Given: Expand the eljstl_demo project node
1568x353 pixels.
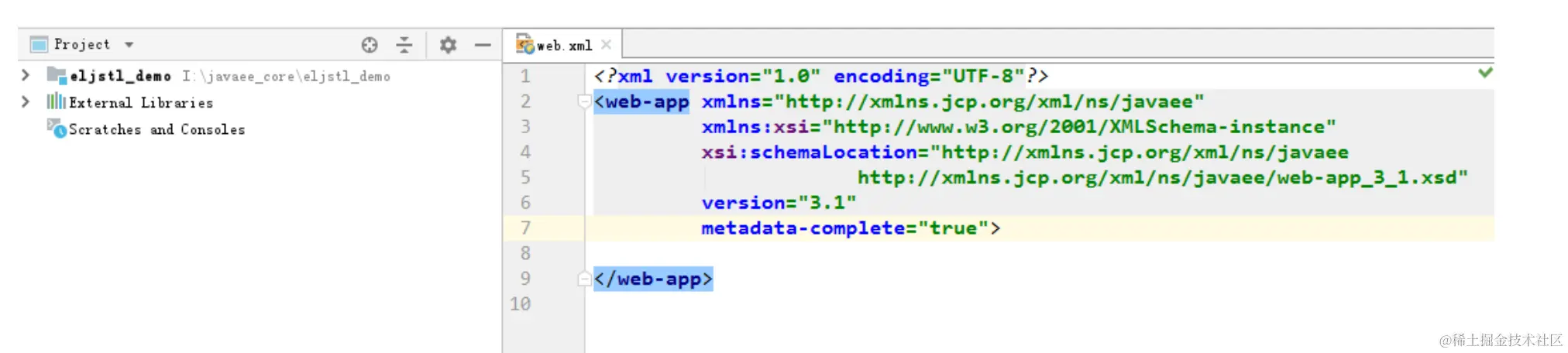Looking at the screenshot, I should pos(26,75).
